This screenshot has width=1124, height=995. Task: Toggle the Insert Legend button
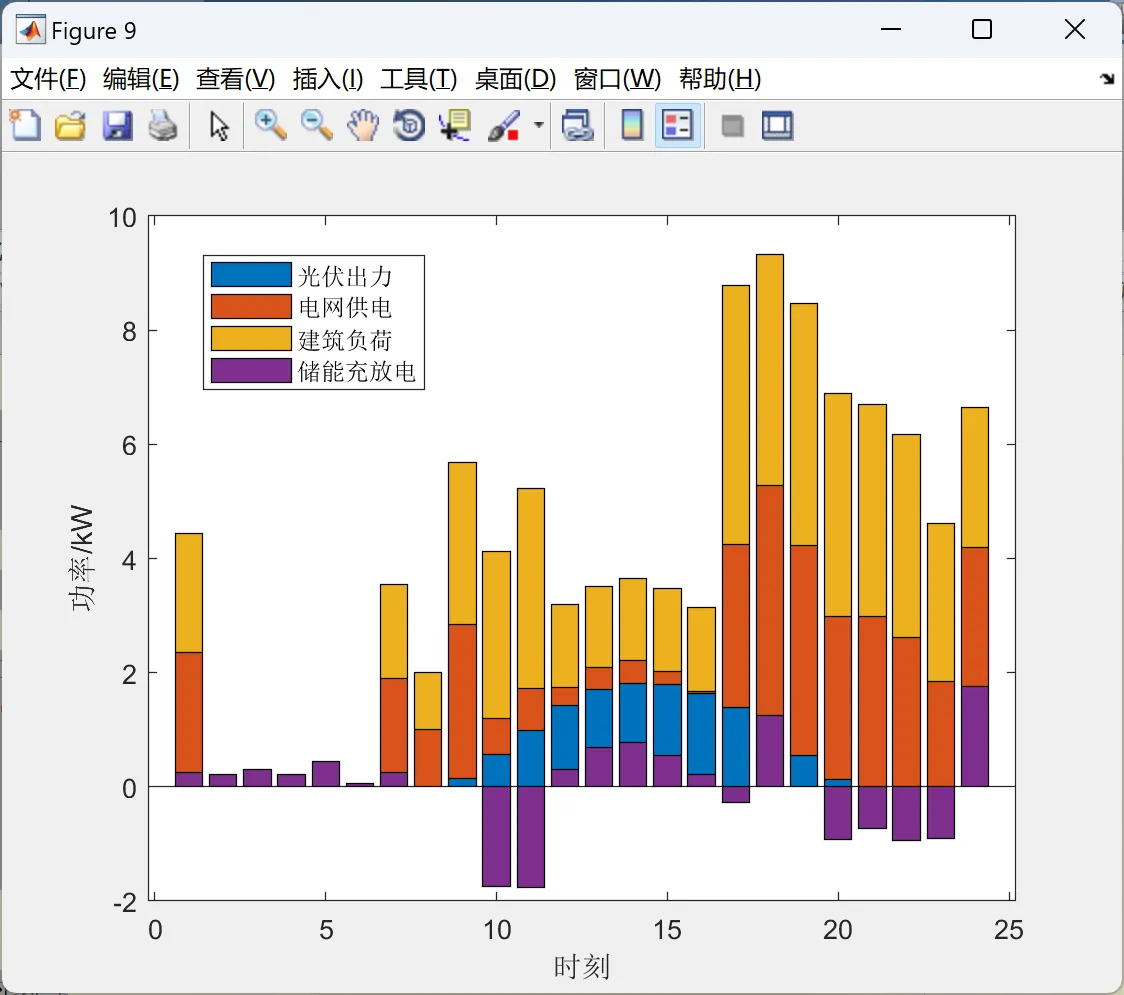click(677, 125)
